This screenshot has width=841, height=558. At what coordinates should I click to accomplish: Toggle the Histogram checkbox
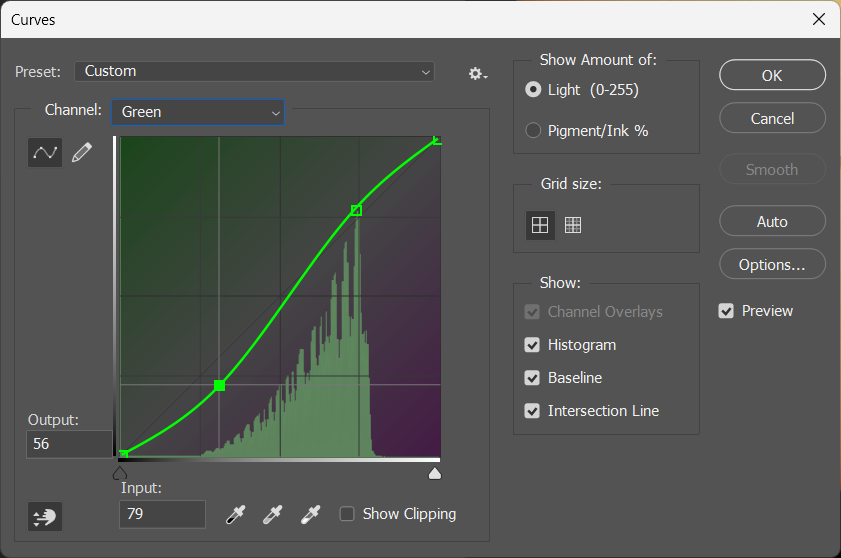click(x=532, y=345)
